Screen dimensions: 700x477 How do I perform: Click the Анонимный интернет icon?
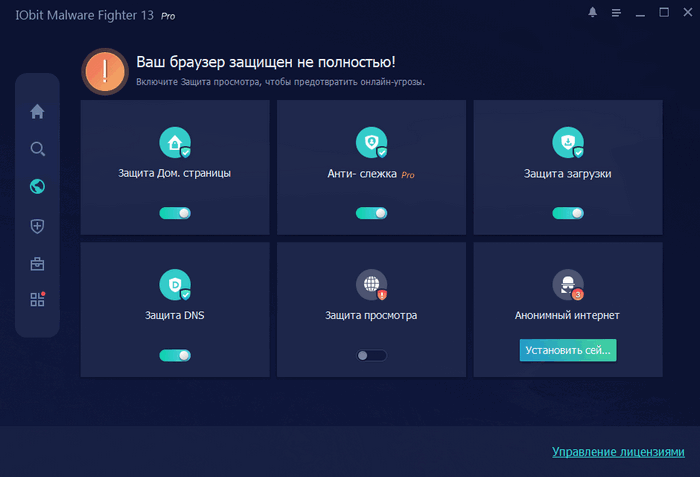[x=568, y=285]
